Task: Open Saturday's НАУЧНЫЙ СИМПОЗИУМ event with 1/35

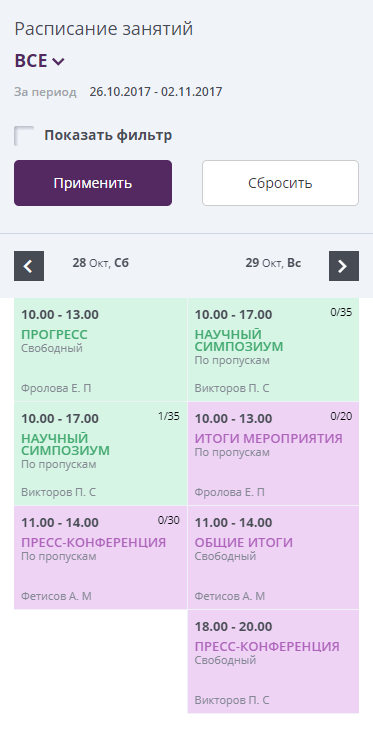Action: (101, 454)
